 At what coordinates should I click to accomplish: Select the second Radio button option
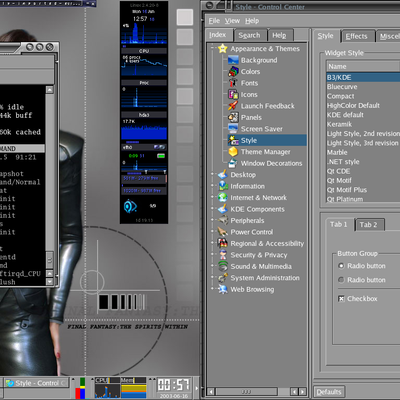[x=341, y=280]
